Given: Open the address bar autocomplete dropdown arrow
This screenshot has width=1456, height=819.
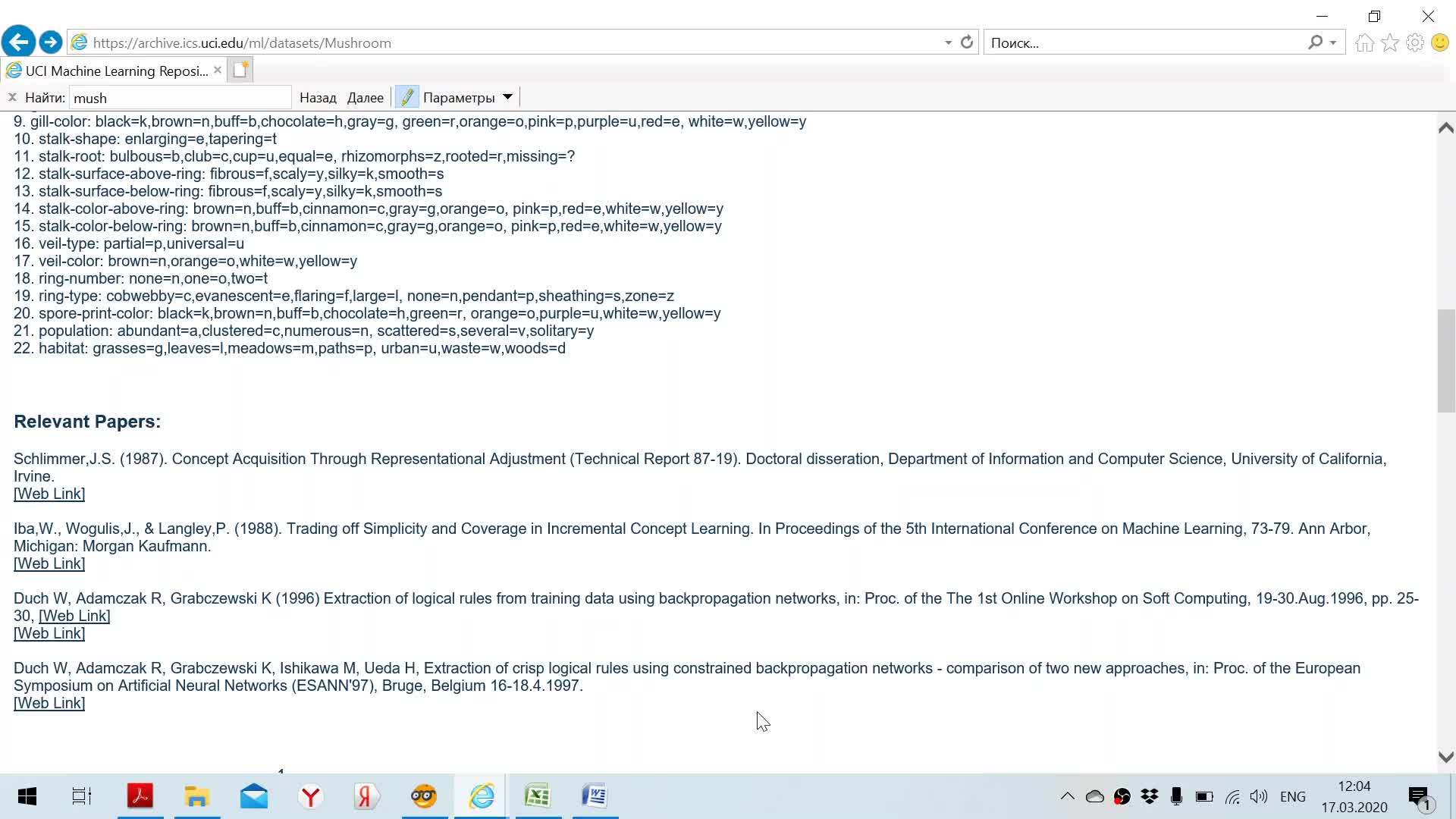Looking at the screenshot, I should 948,42.
